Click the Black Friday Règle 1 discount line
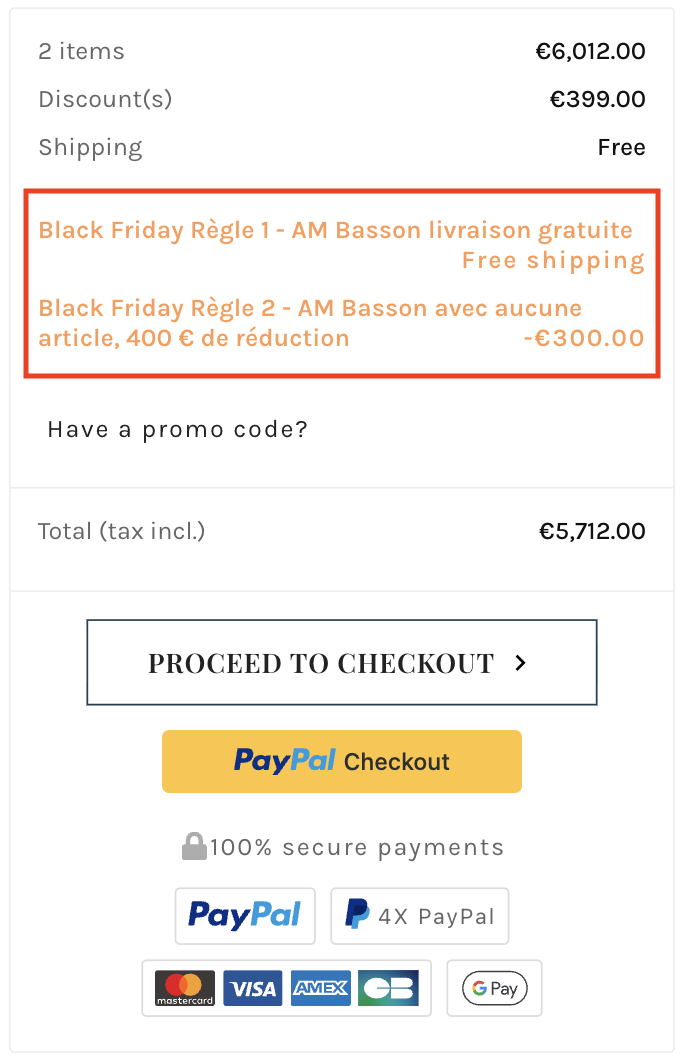 pos(335,231)
